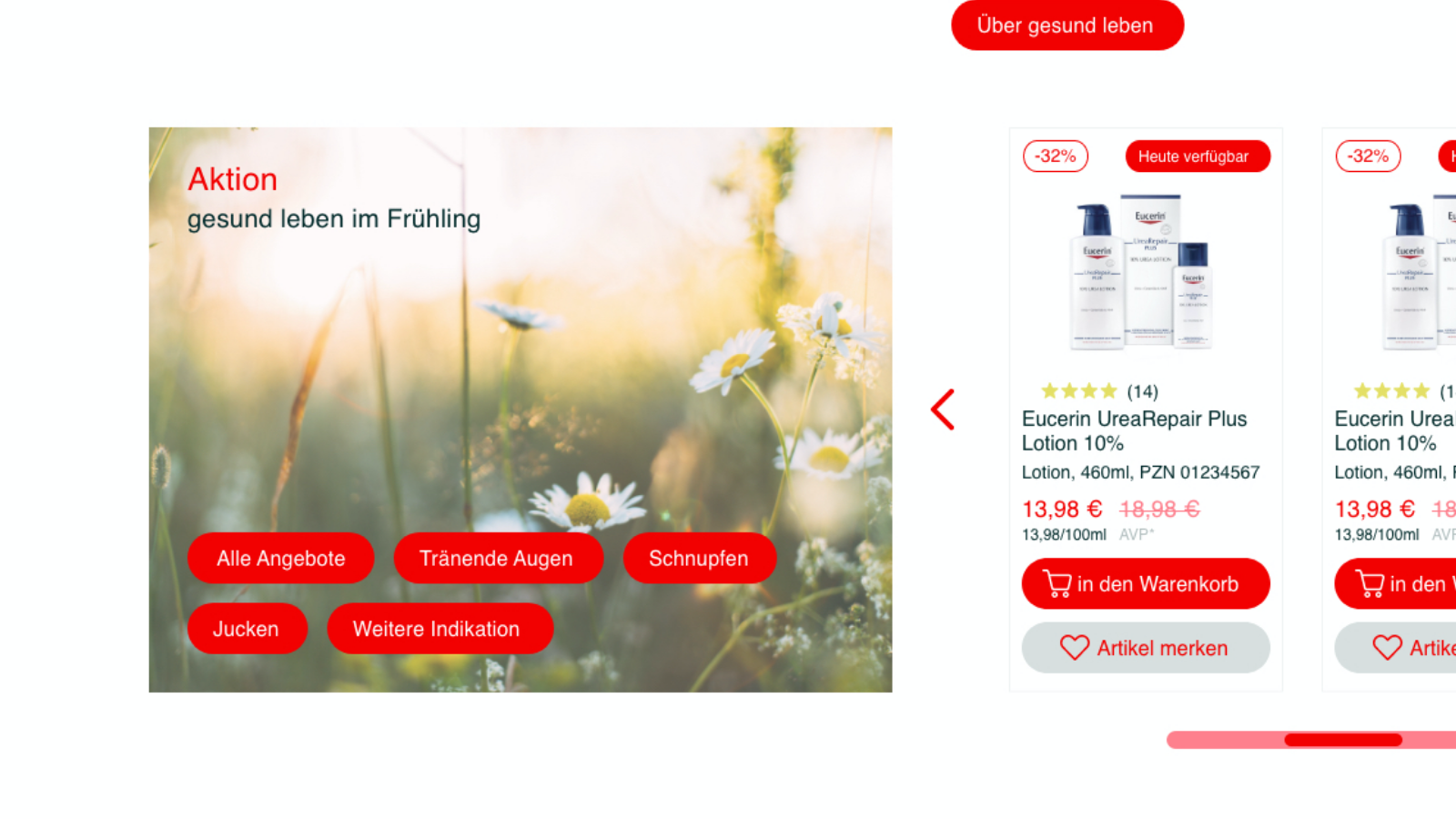Click cart icon on second product card
The height and width of the screenshot is (819, 1456).
[x=1370, y=583]
